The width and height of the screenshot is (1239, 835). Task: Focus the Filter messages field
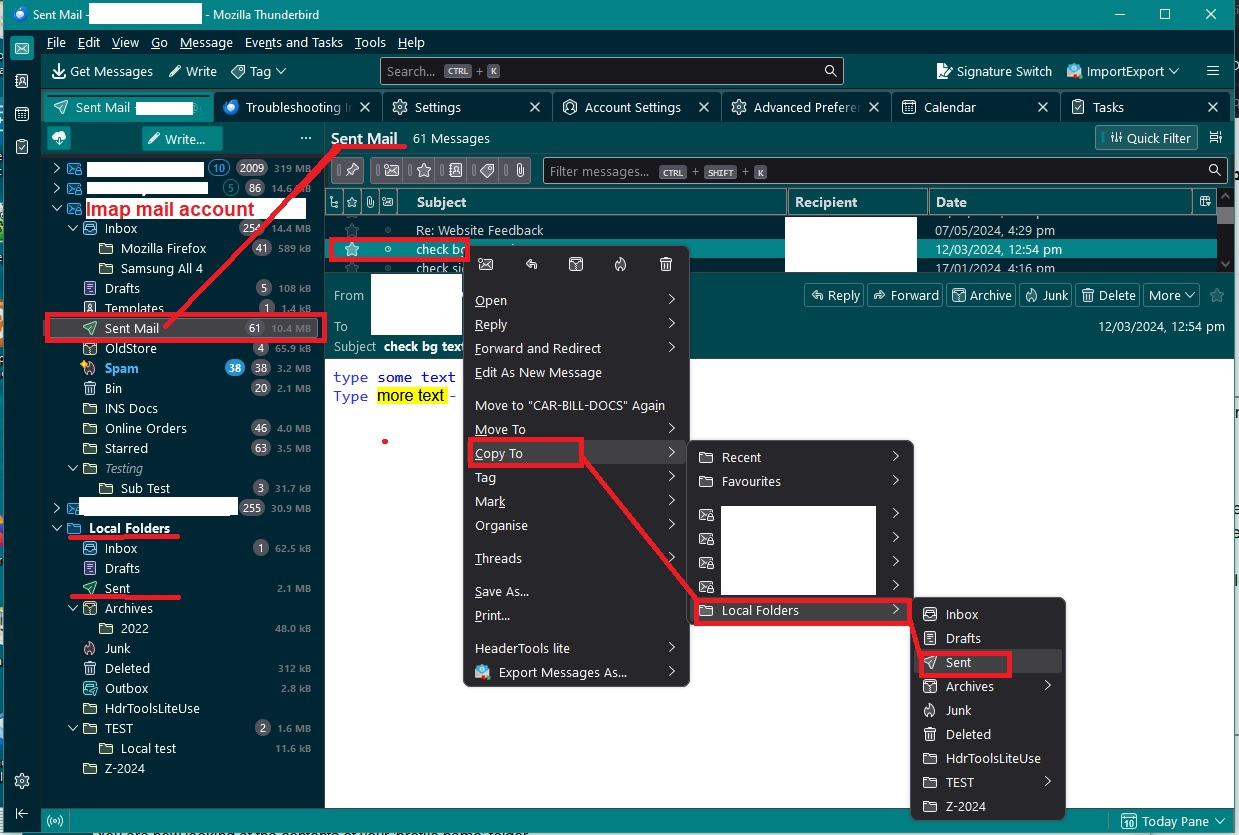(x=884, y=171)
